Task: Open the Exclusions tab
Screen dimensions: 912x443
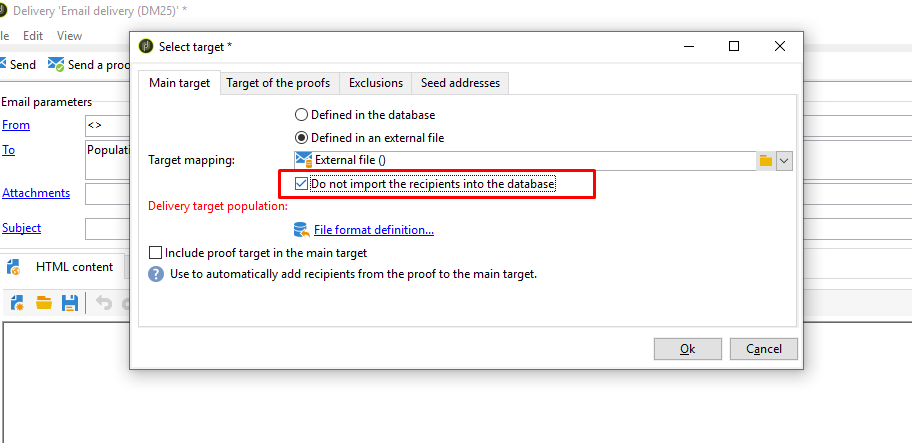Action: (x=376, y=83)
